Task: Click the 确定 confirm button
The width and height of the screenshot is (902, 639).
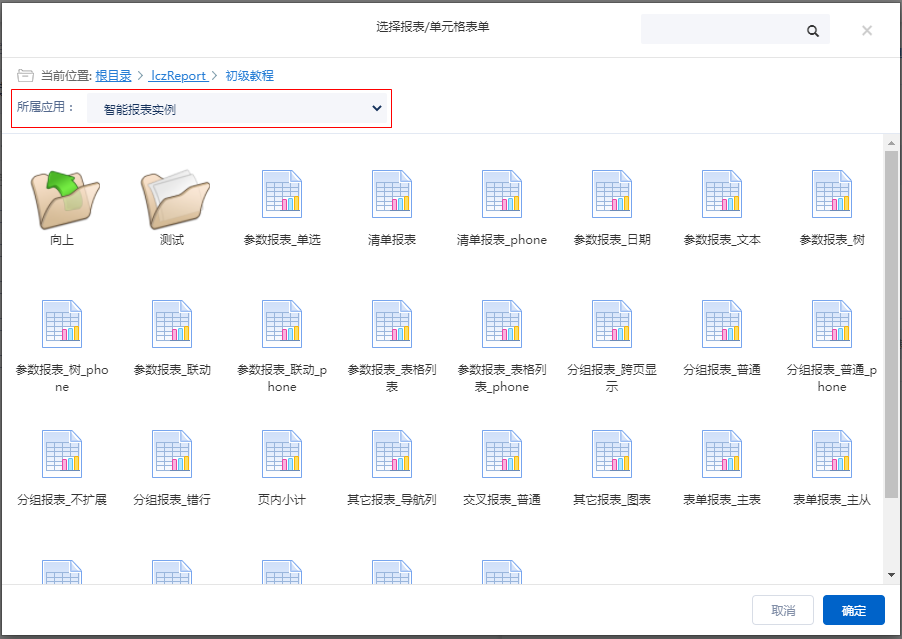Action: 853,610
